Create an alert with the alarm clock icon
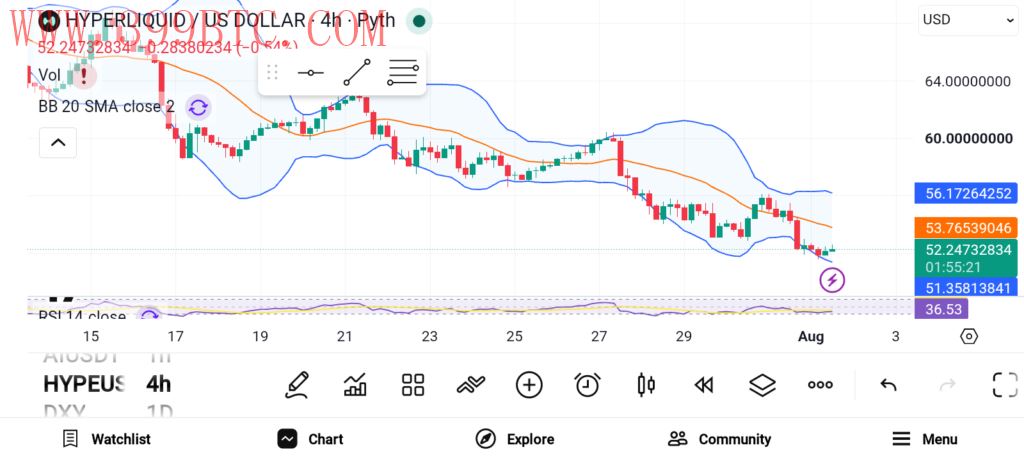 tap(587, 385)
